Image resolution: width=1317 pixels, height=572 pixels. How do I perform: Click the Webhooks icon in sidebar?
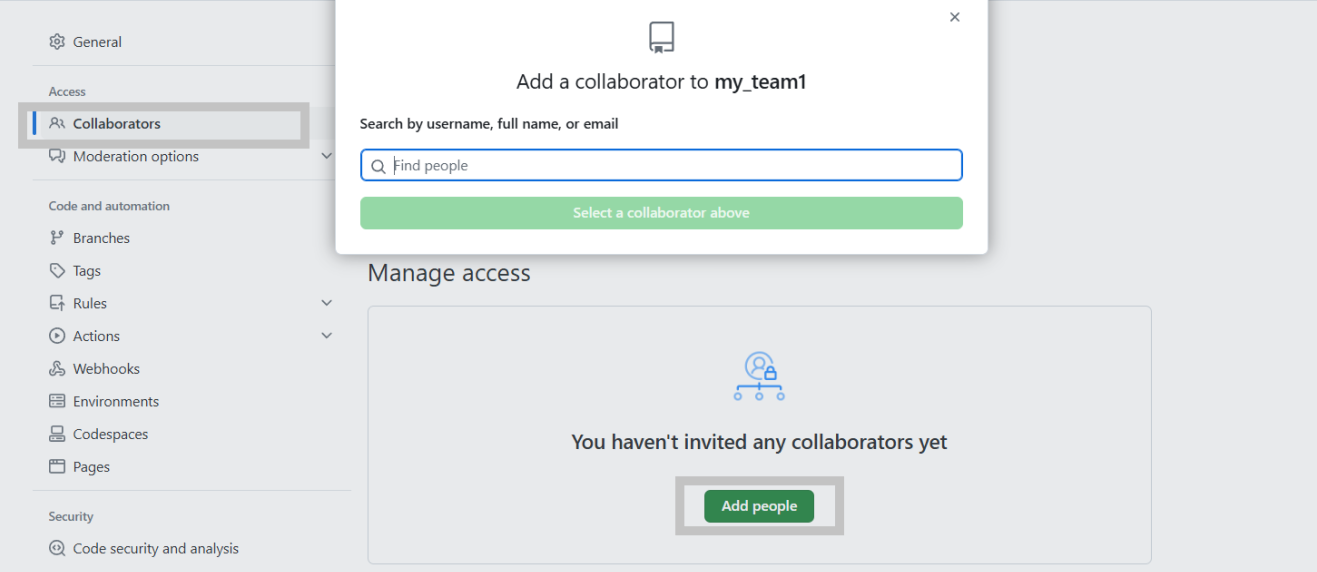tap(57, 369)
